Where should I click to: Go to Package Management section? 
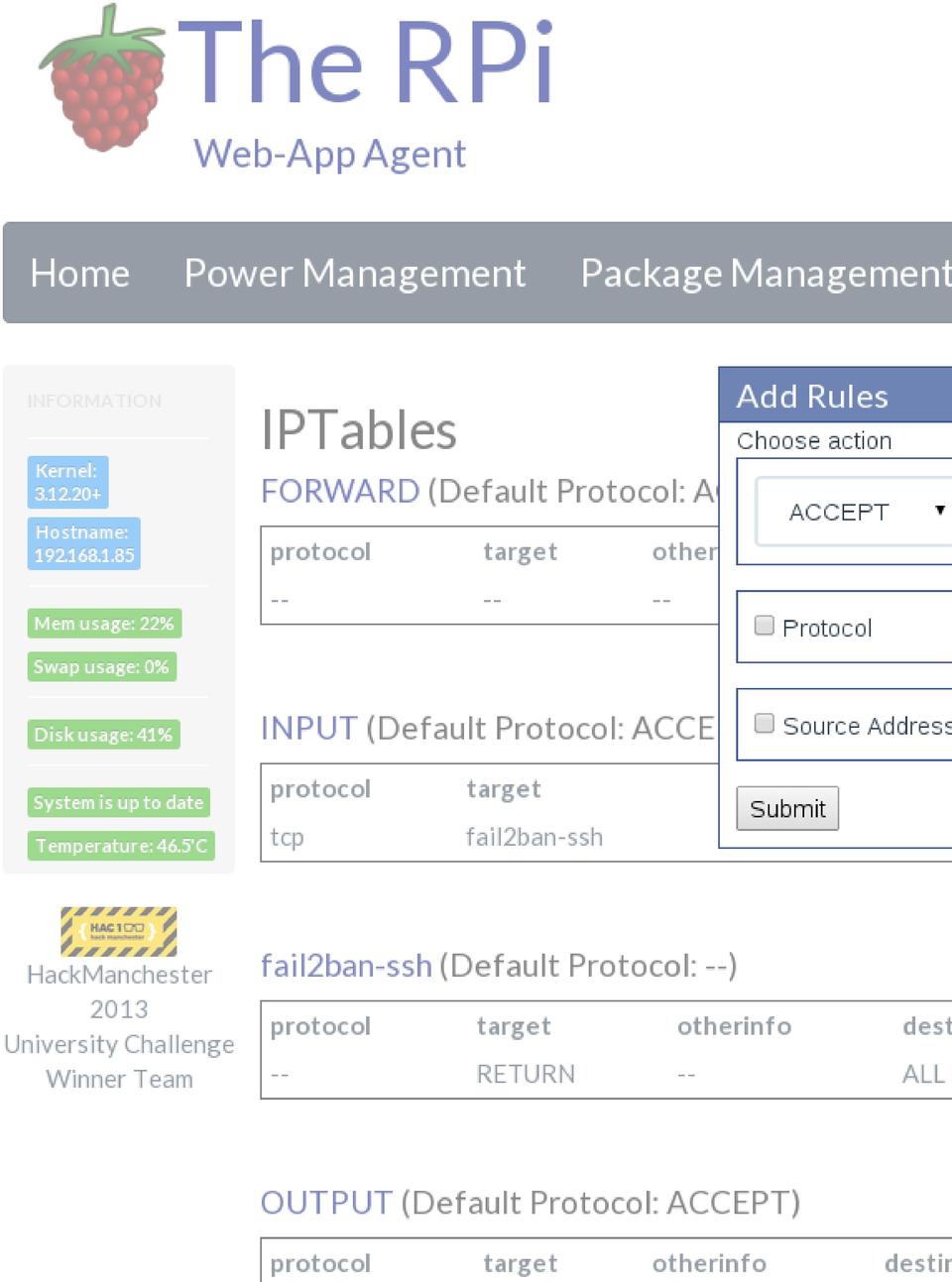(765, 273)
